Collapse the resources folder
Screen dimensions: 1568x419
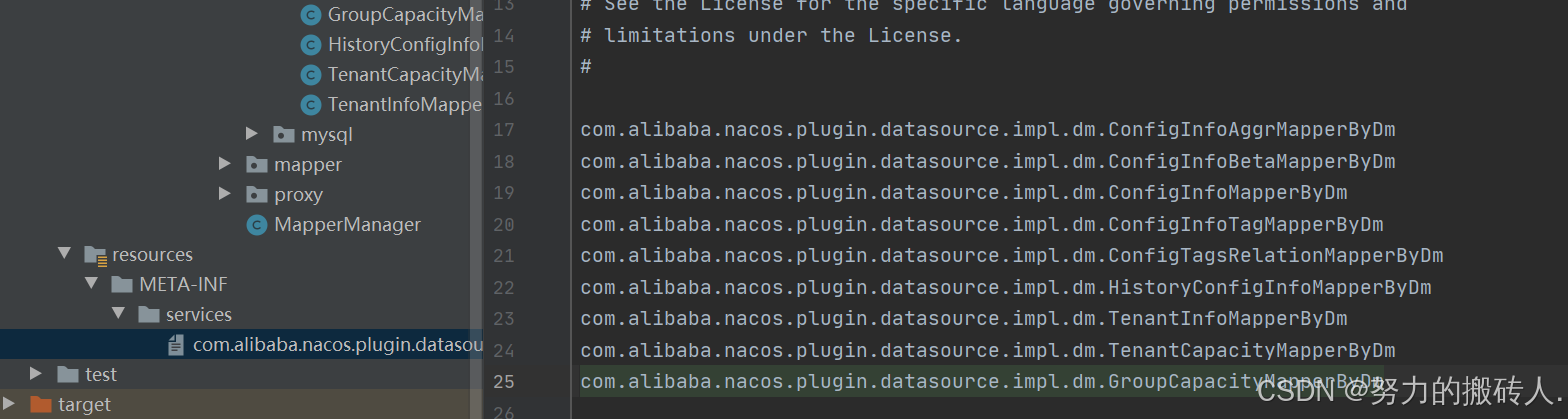pyautogui.click(x=65, y=254)
